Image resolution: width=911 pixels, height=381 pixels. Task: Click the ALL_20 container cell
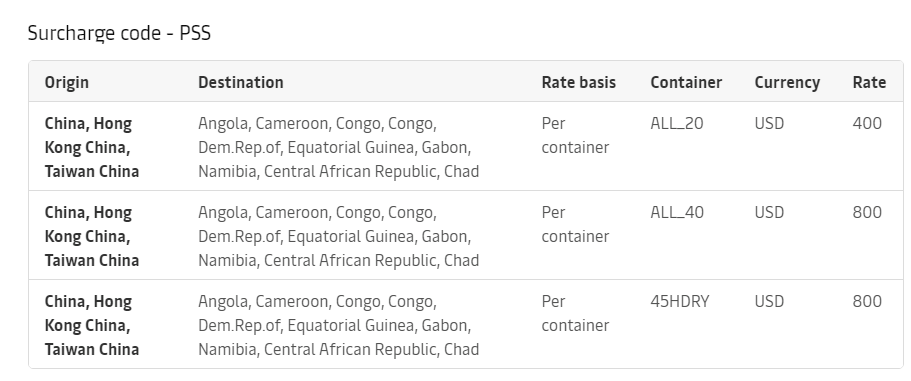pos(677,124)
